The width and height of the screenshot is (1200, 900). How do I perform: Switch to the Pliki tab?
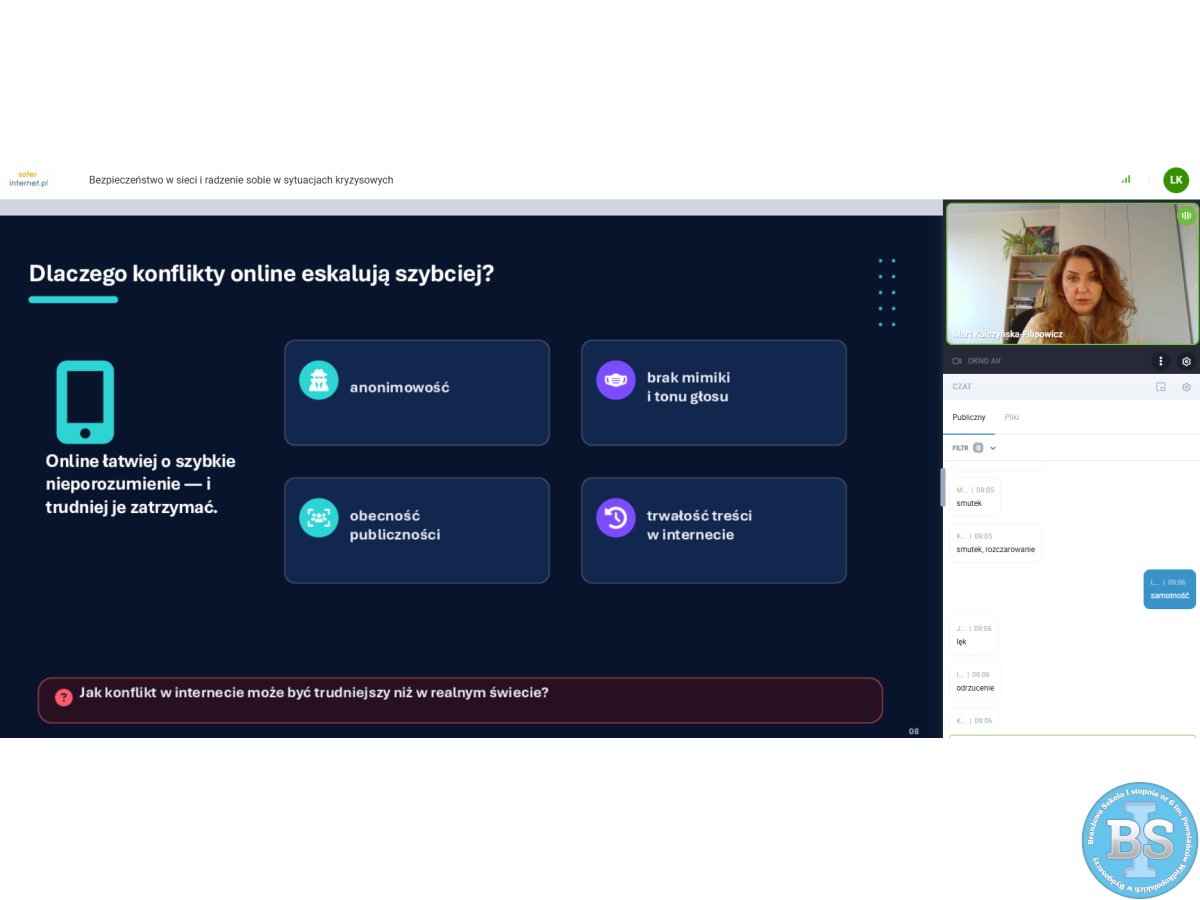pos(1012,417)
